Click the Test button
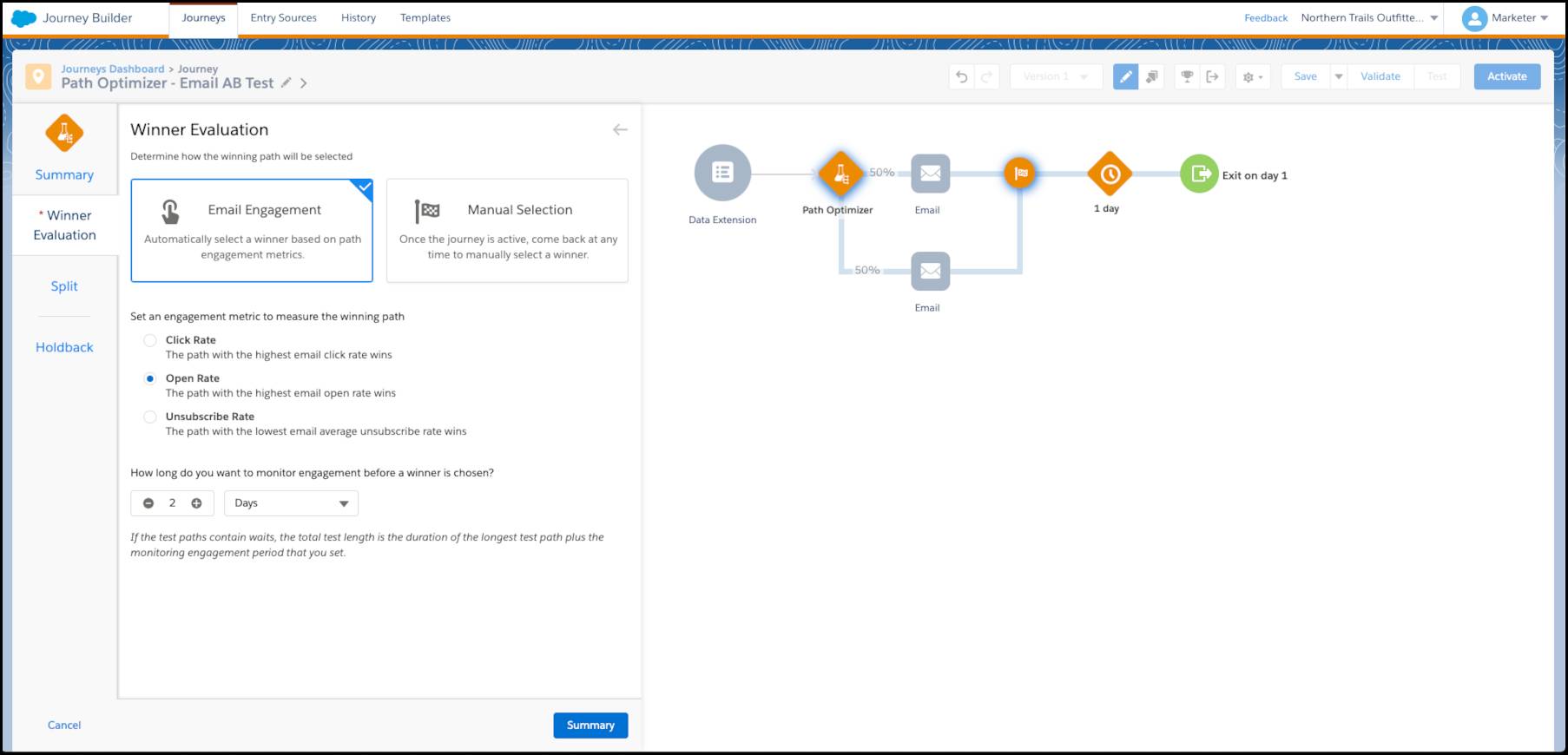1568x755 pixels. click(x=1437, y=76)
